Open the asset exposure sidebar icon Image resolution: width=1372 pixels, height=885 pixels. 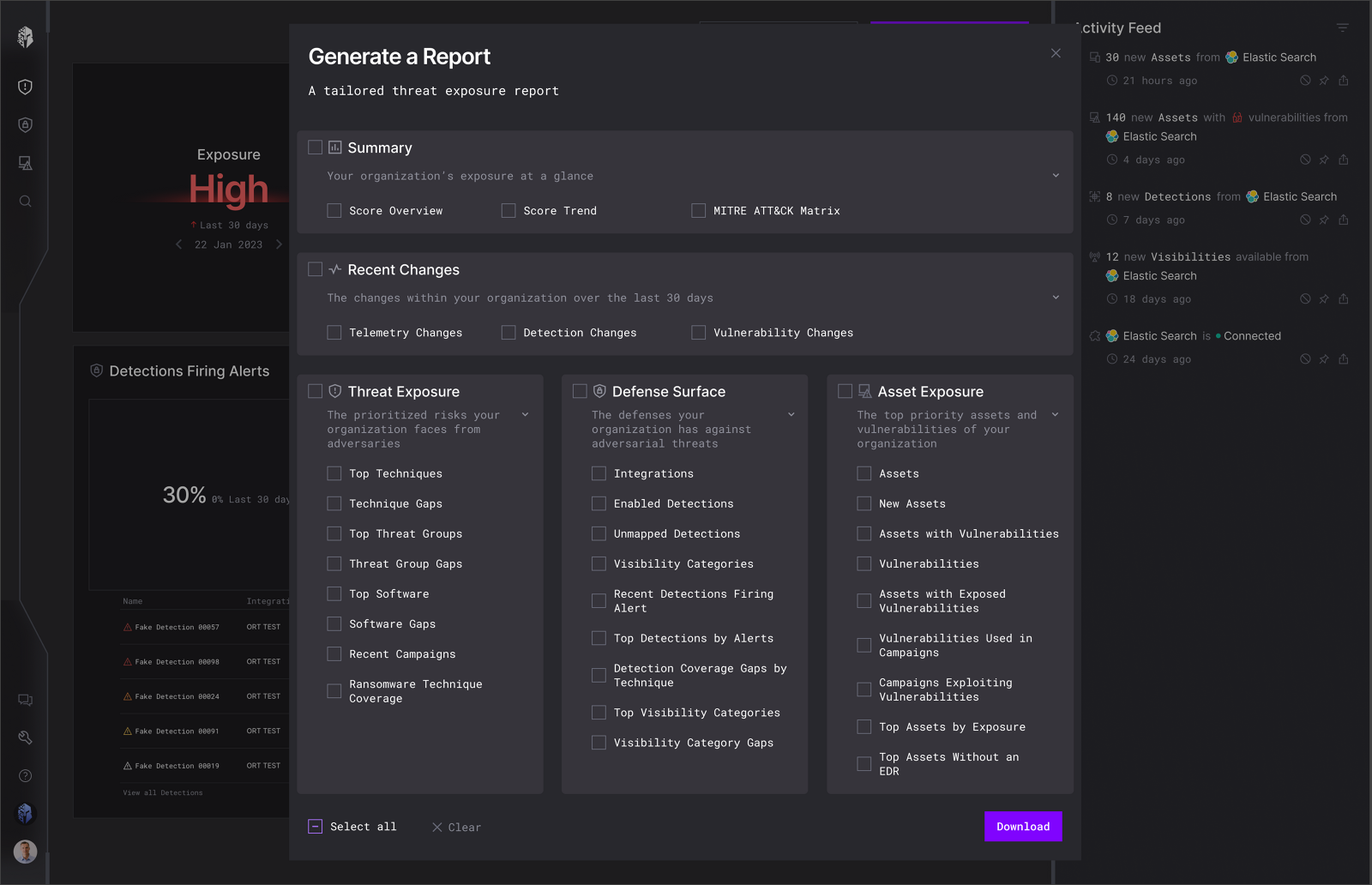click(x=25, y=163)
